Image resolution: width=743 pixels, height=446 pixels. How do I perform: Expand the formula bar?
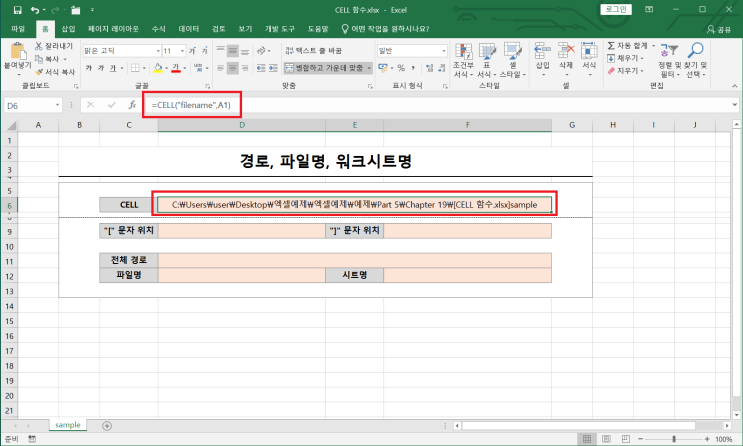734,105
